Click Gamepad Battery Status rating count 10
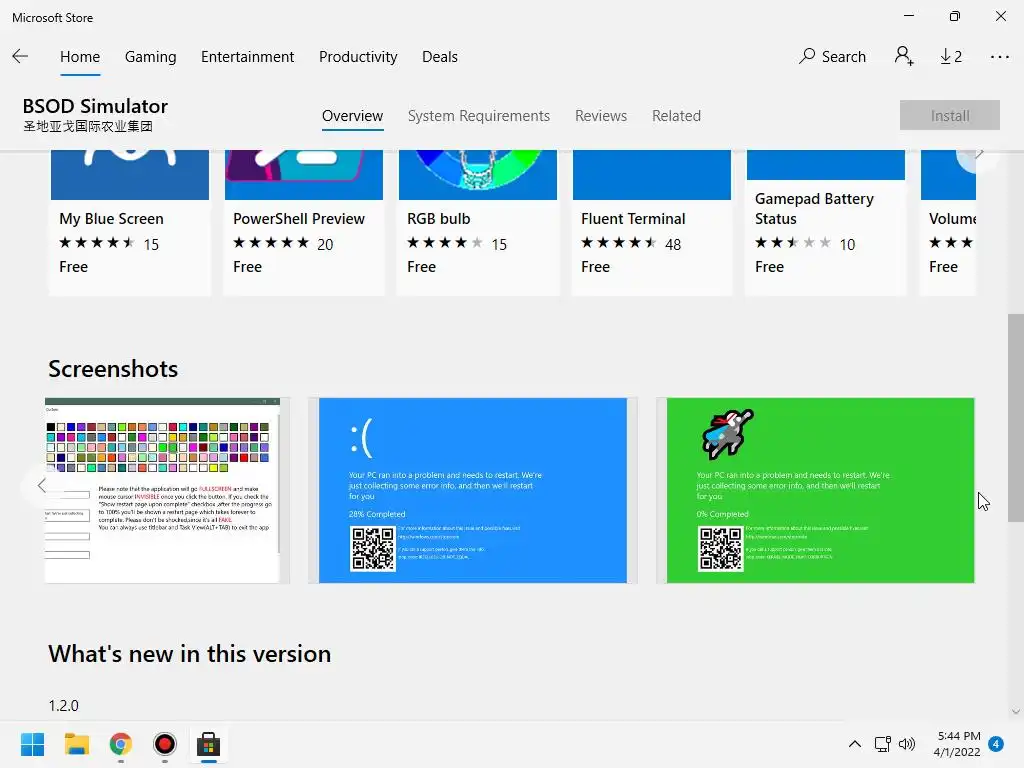Screen dimensions: 1024x768 point(847,244)
